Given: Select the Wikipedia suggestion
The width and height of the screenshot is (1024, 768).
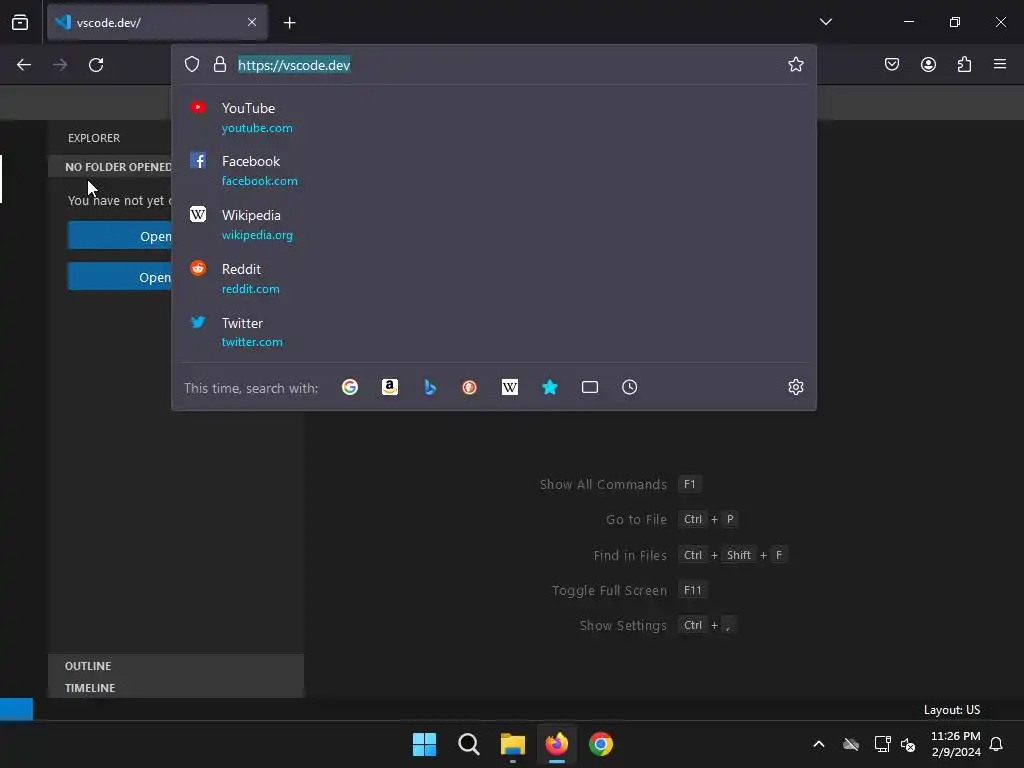Looking at the screenshot, I should point(494,225).
